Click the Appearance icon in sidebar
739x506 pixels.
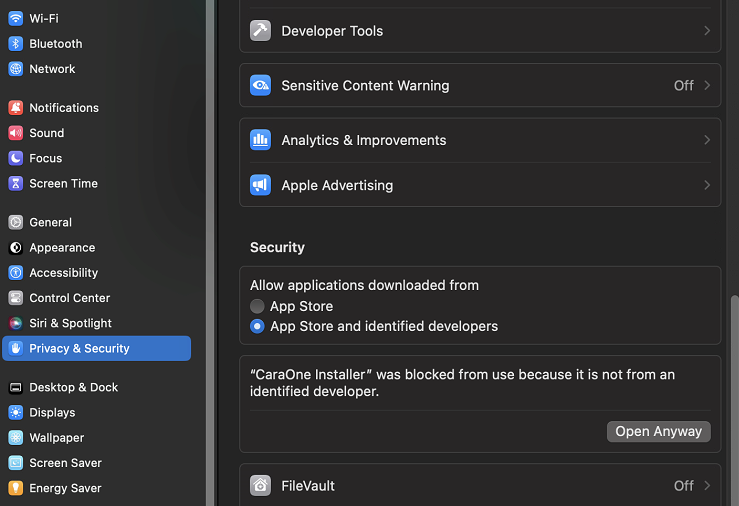point(16,247)
